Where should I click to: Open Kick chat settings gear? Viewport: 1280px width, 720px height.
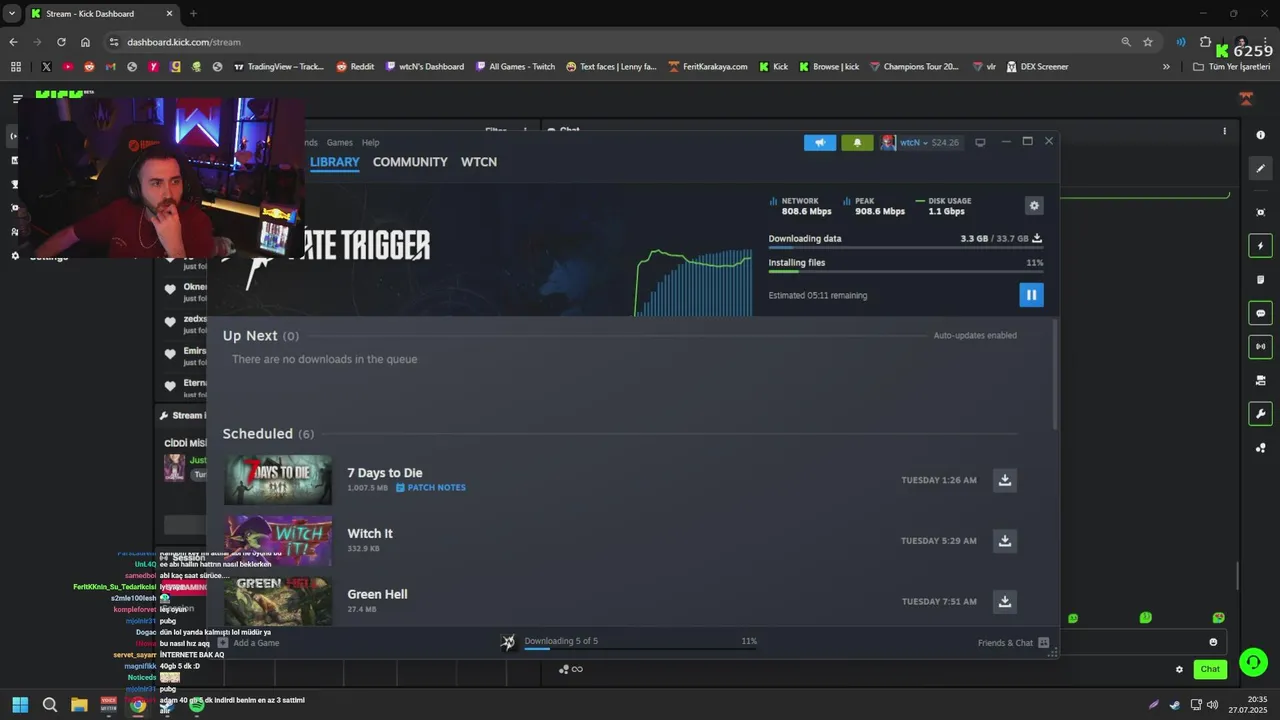tap(1179, 670)
